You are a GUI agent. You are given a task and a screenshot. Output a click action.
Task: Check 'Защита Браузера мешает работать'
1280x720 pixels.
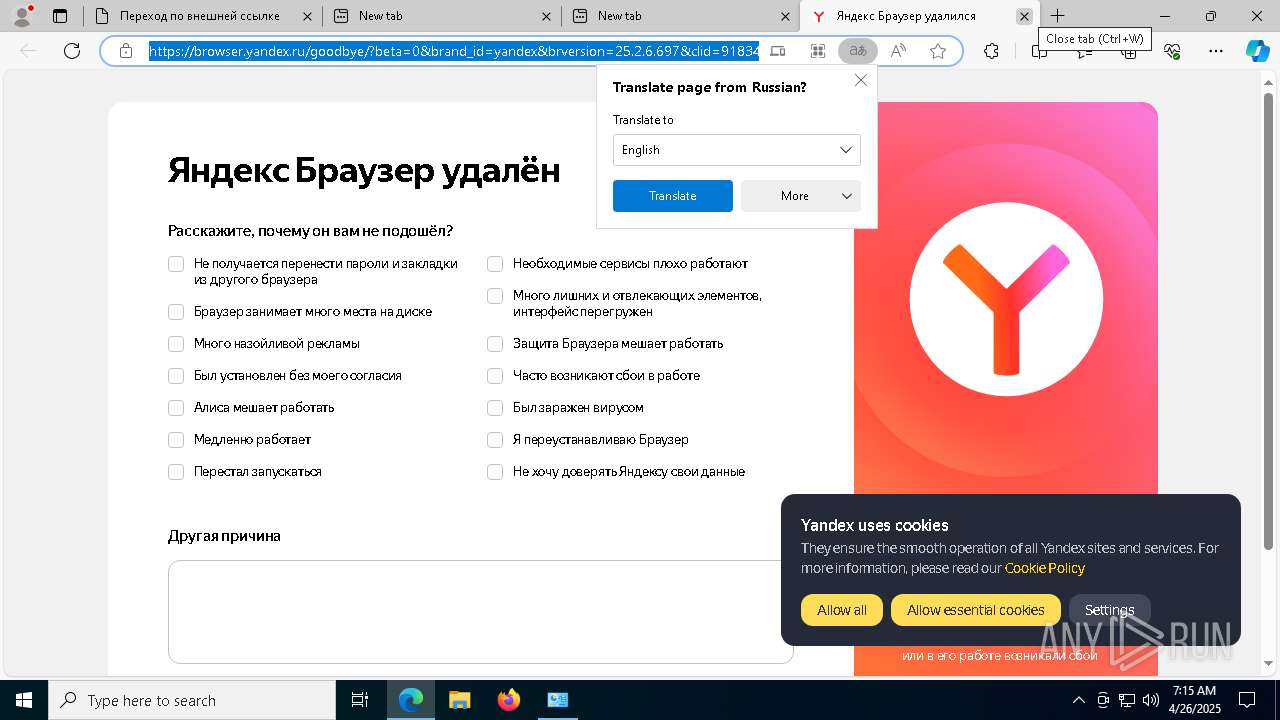pos(495,344)
